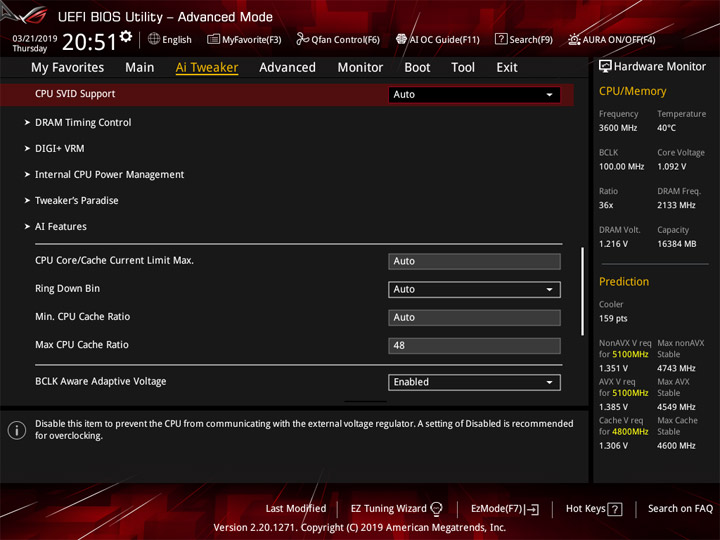
Task: Click Max CPU Cache Ratio field showing 48
Action: pyautogui.click(x=474, y=345)
